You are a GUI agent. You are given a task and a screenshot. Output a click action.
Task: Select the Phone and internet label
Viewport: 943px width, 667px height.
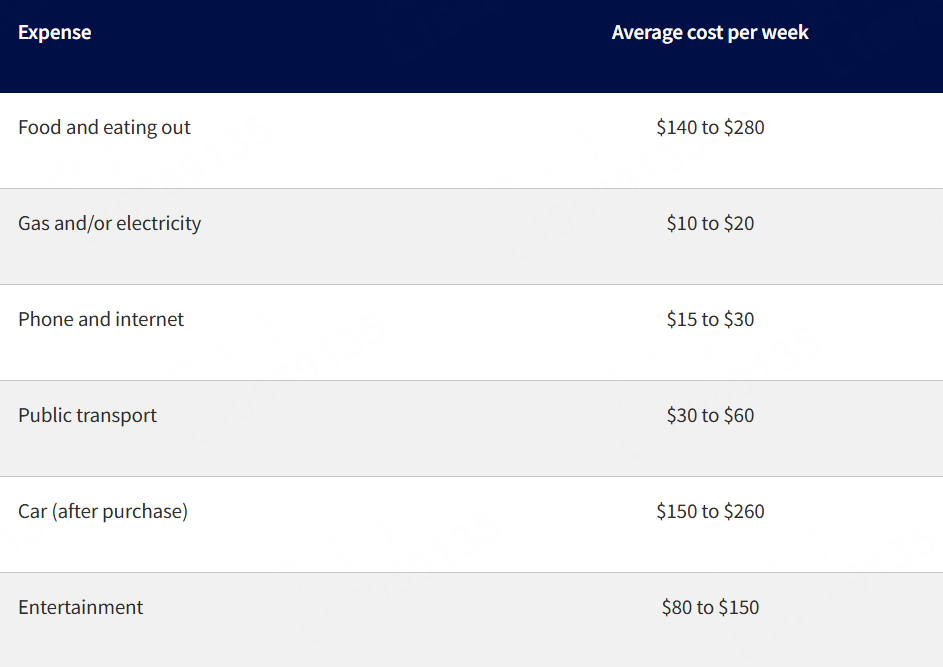point(101,320)
